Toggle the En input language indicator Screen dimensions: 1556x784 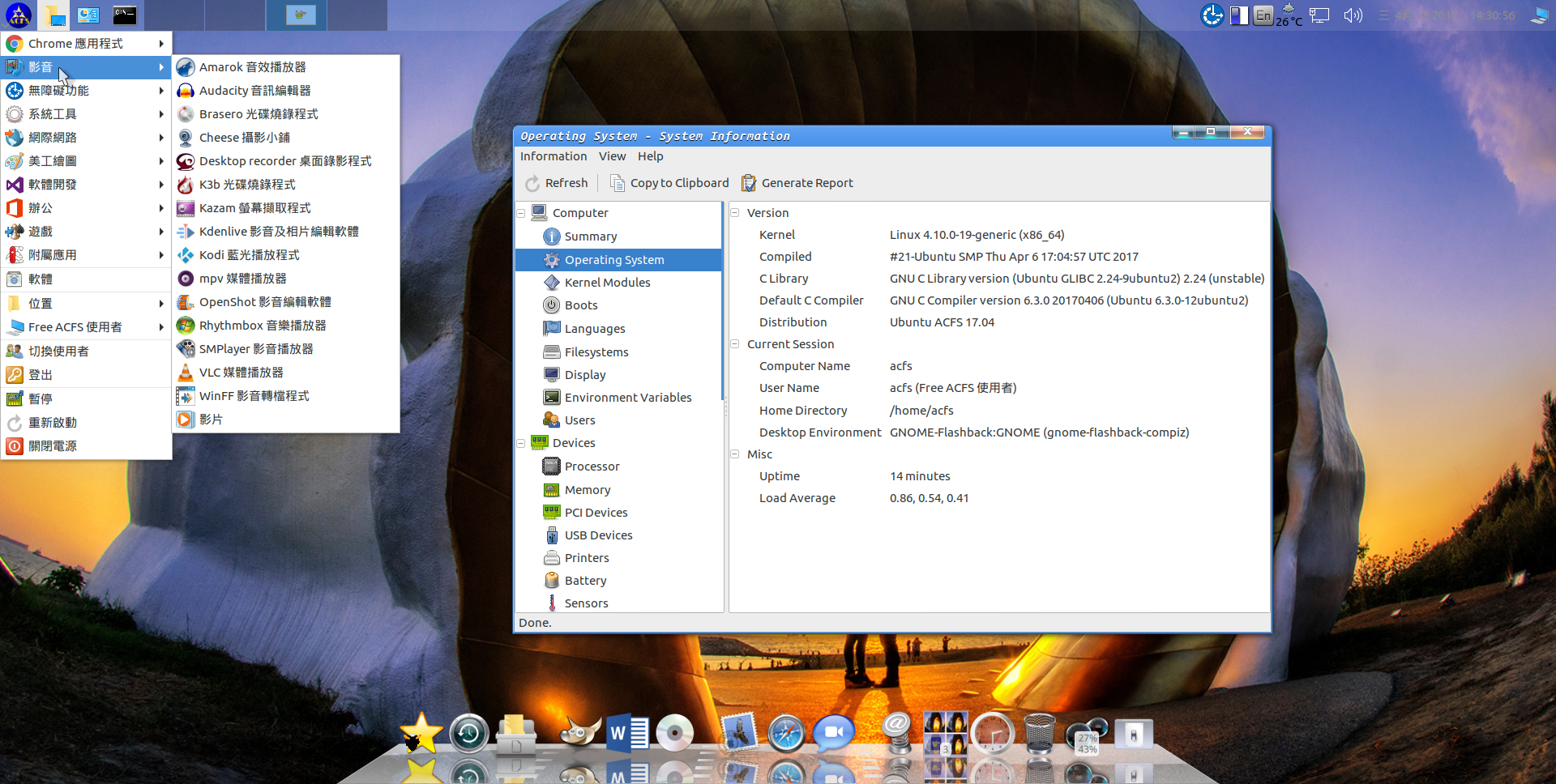pyautogui.click(x=1263, y=15)
